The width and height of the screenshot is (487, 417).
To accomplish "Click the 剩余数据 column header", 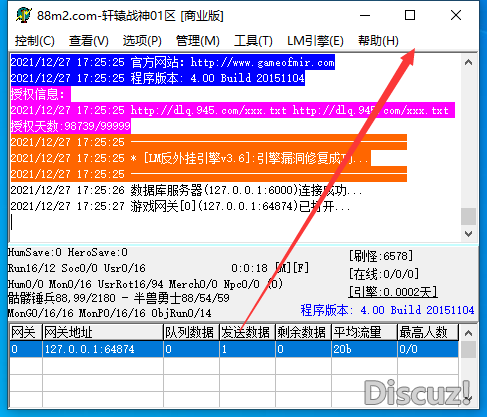I will tap(303, 332).
